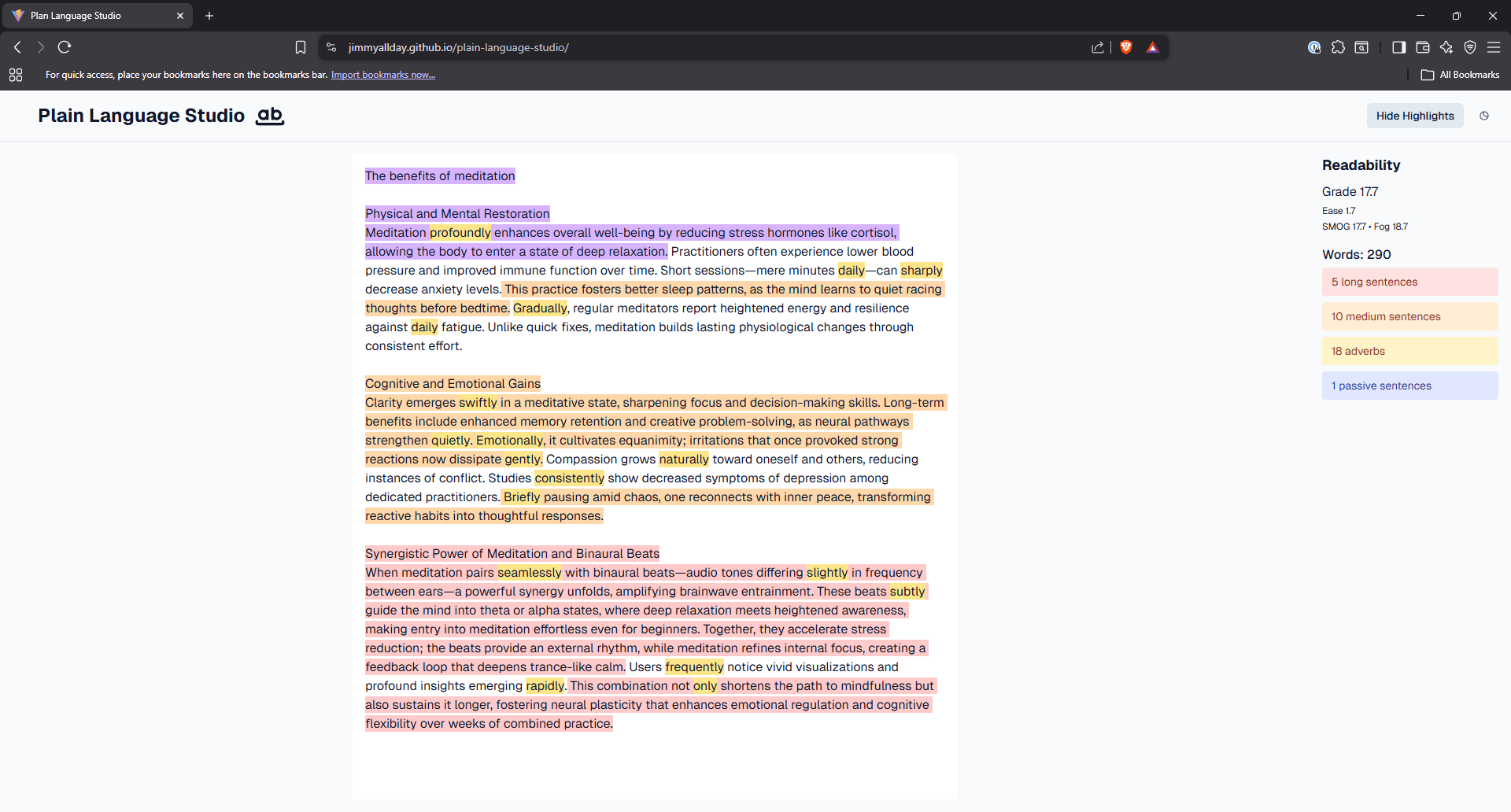The width and height of the screenshot is (1511, 812).
Task: Click the theme toggle icon beside Hide Highlights
Action: 1484,116
